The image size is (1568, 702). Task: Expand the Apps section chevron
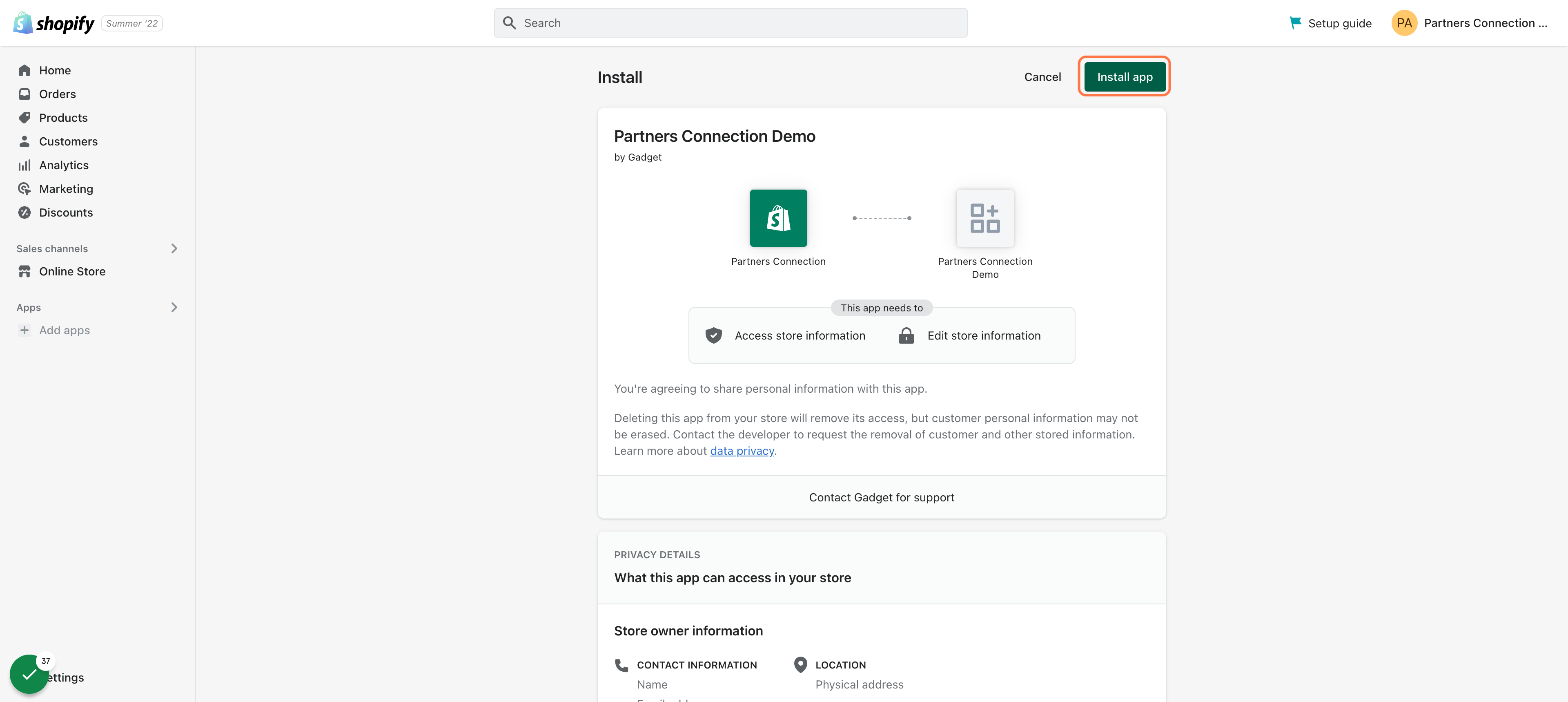click(174, 307)
